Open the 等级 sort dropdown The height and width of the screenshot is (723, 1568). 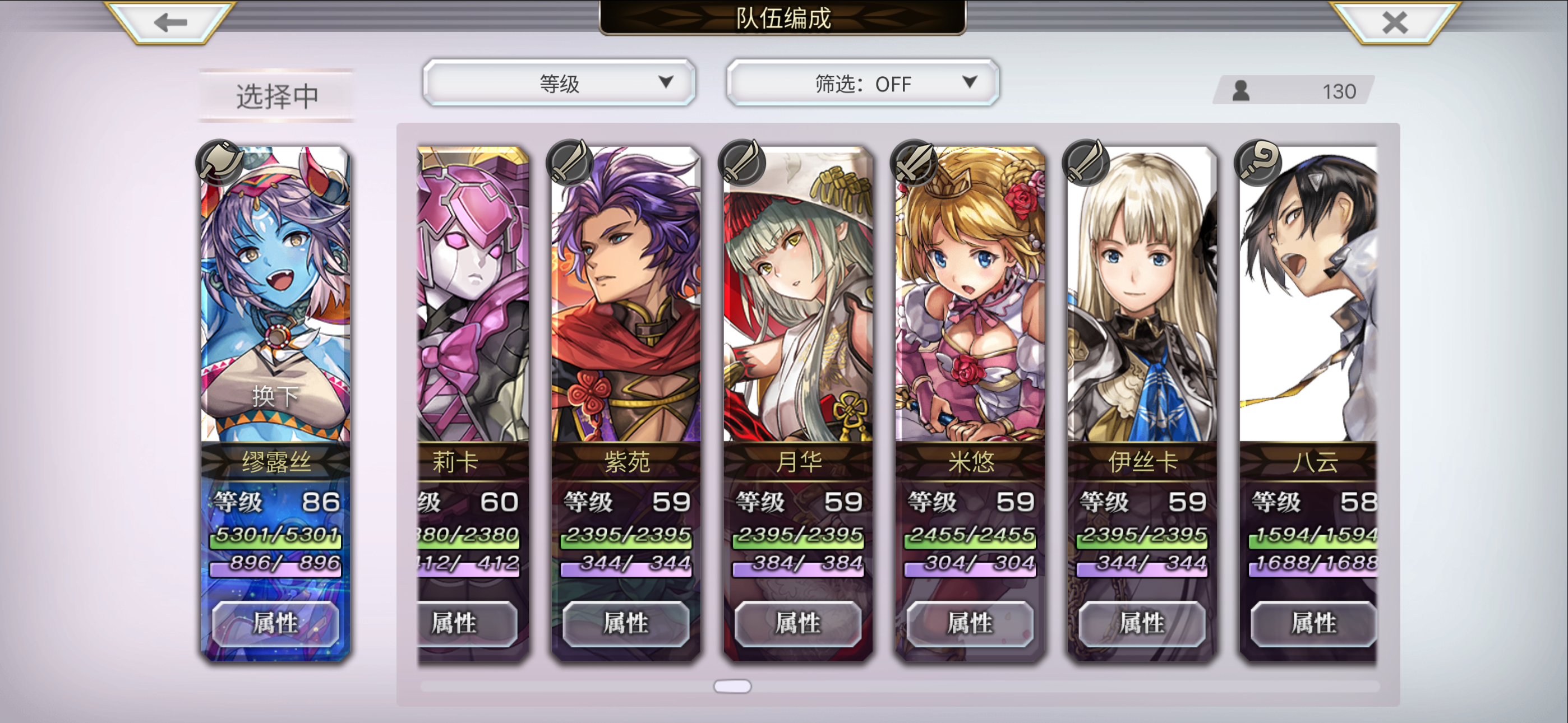[x=559, y=83]
